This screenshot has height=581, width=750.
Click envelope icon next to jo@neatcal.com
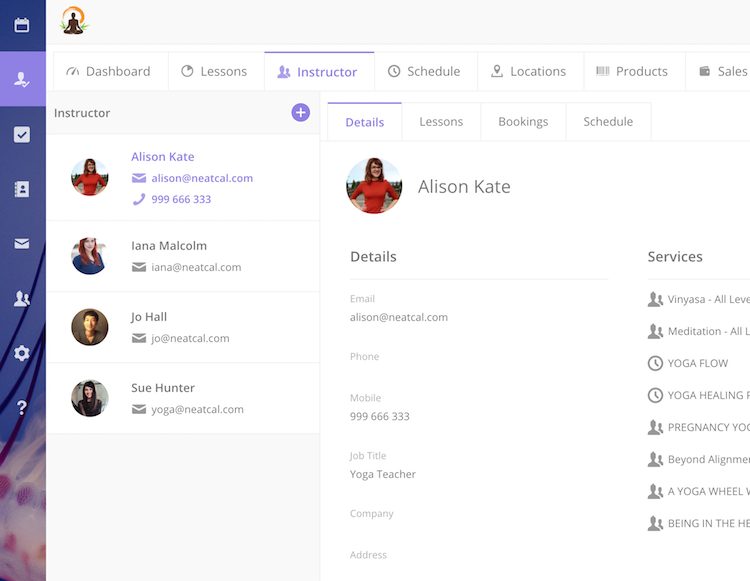coord(139,339)
